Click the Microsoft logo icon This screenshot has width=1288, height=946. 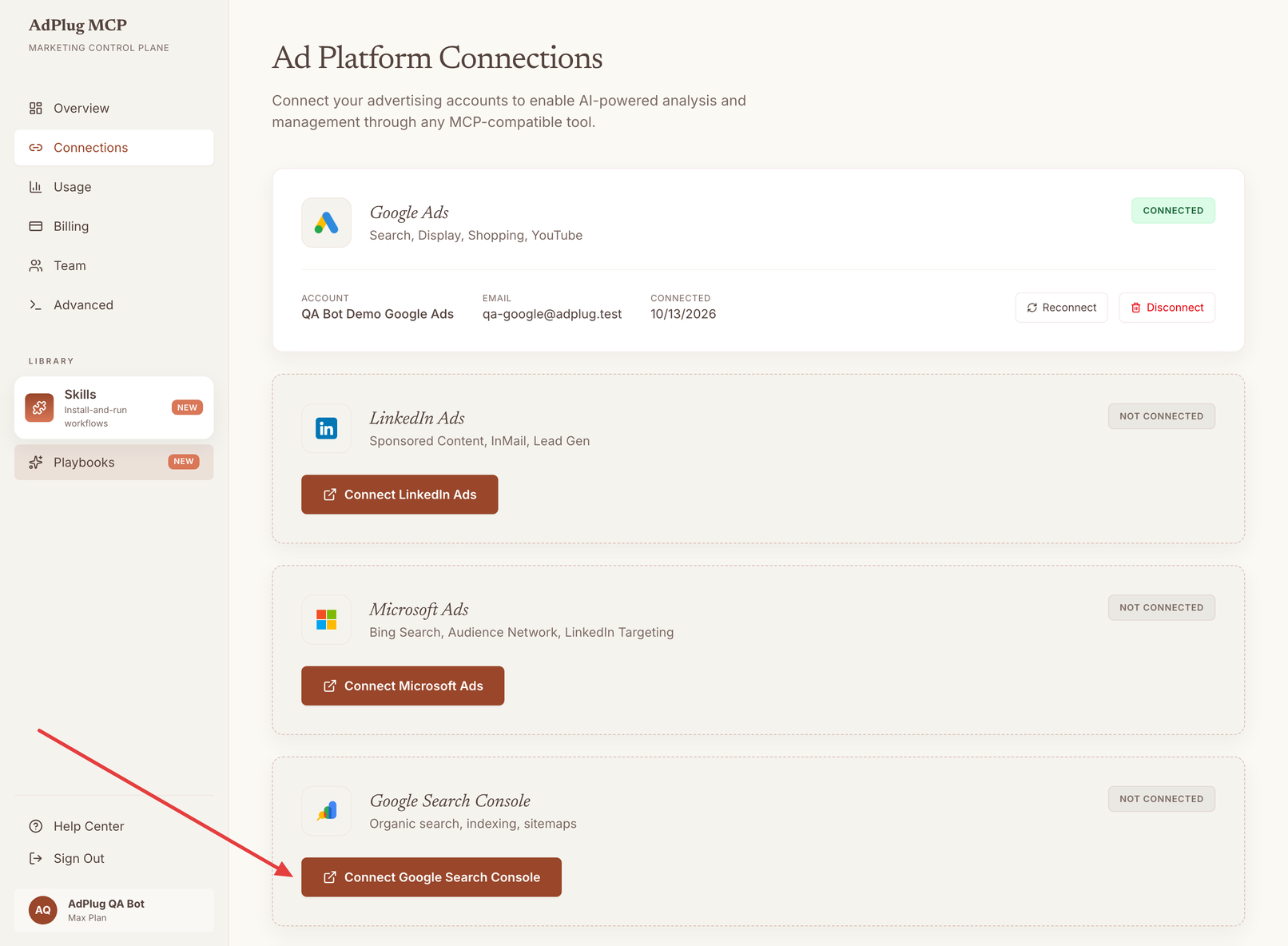click(326, 619)
